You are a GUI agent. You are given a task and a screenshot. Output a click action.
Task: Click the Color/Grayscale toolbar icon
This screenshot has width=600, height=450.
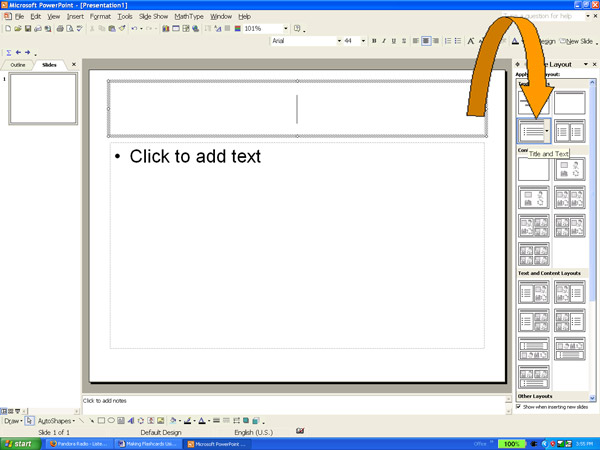238,28
